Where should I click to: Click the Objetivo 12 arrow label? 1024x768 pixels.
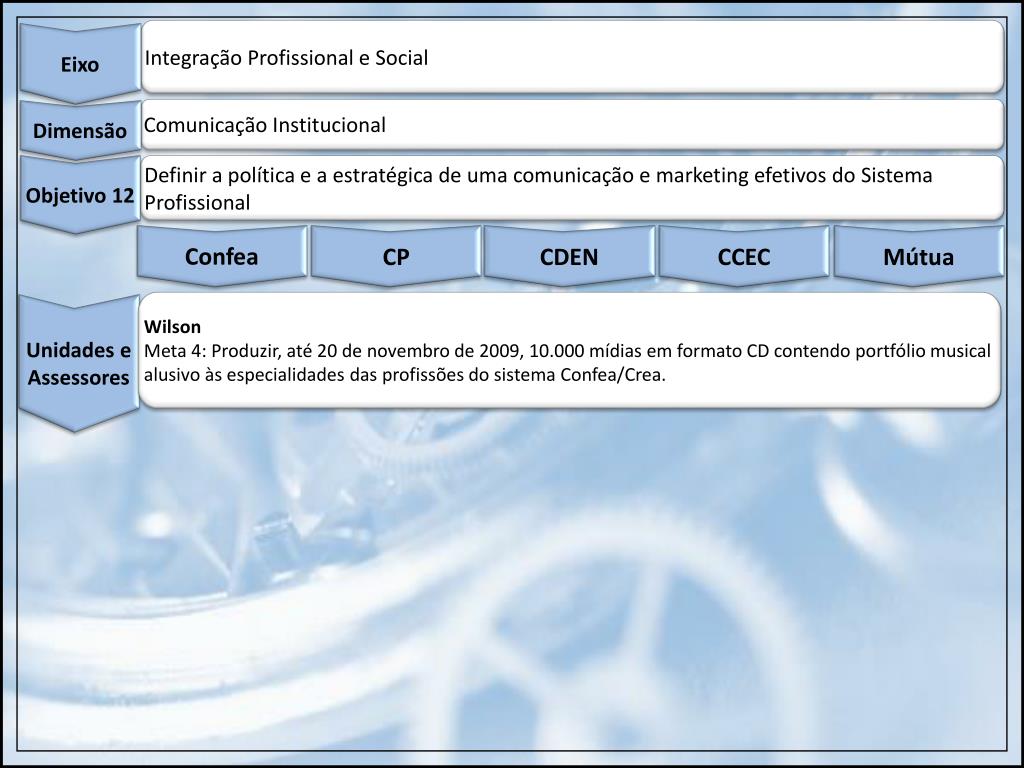80,195
